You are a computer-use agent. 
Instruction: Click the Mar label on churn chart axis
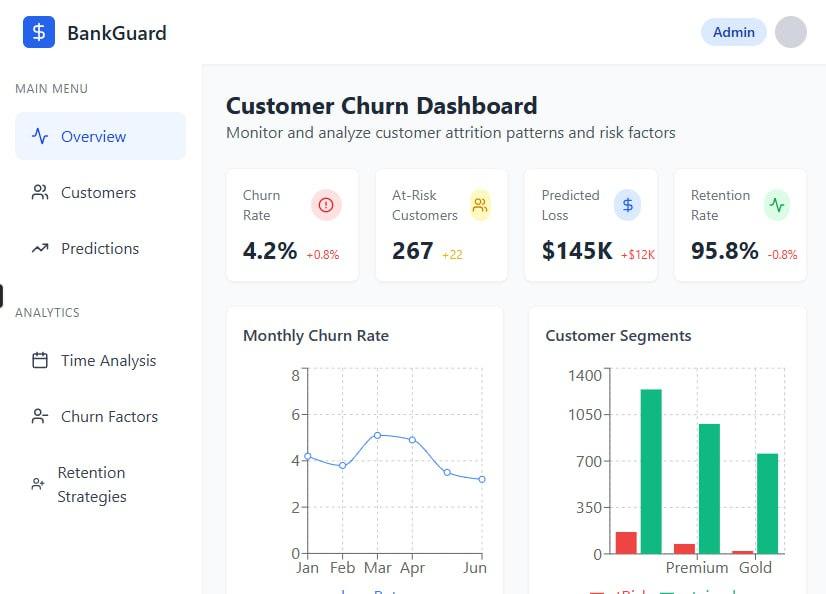pos(377,568)
